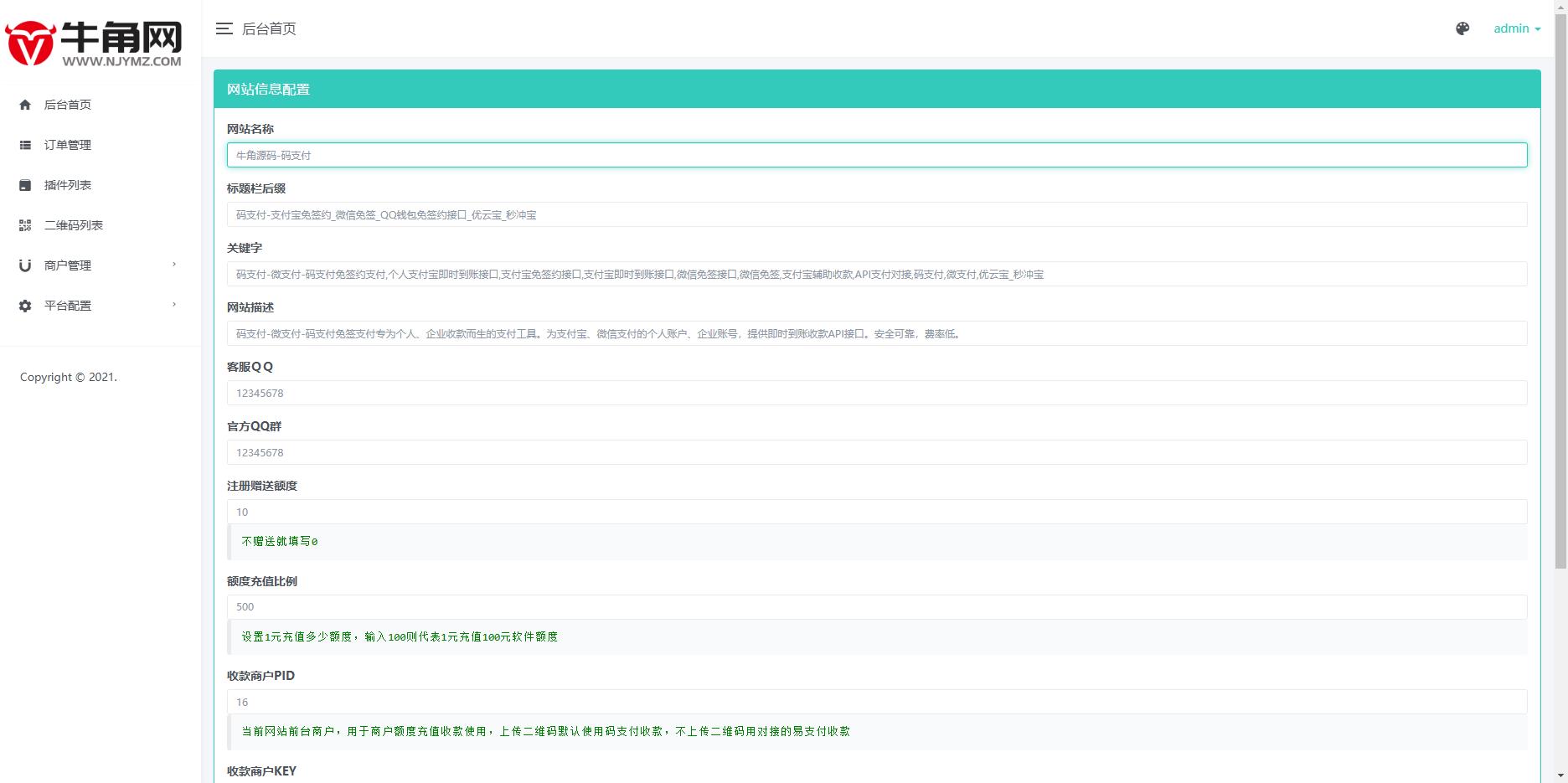Click the home icon beside 后台首页

click(25, 105)
